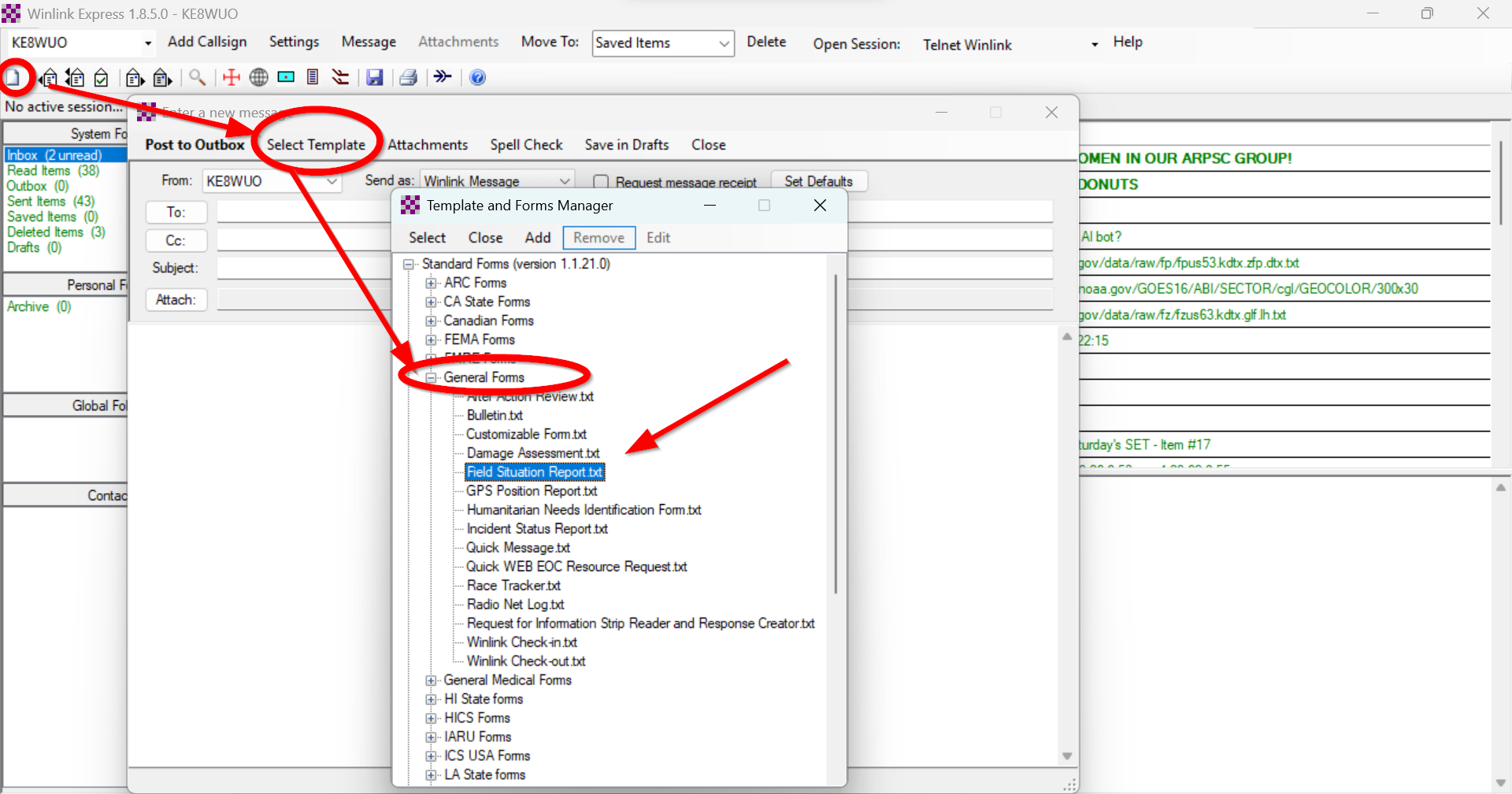
Task: Click the red crosshair toolbar icon
Action: pos(231,77)
